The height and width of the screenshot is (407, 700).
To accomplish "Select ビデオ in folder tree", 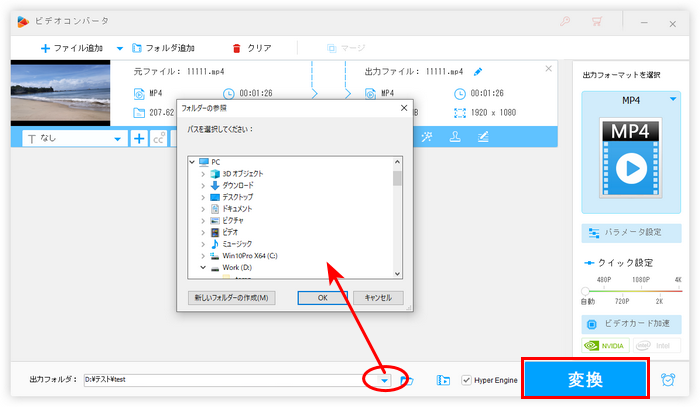I will coord(230,232).
